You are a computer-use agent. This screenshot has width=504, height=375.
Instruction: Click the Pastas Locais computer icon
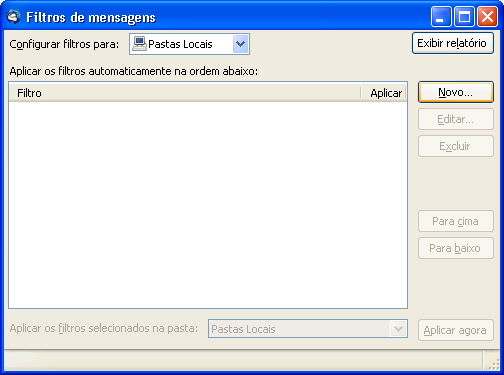click(x=139, y=44)
